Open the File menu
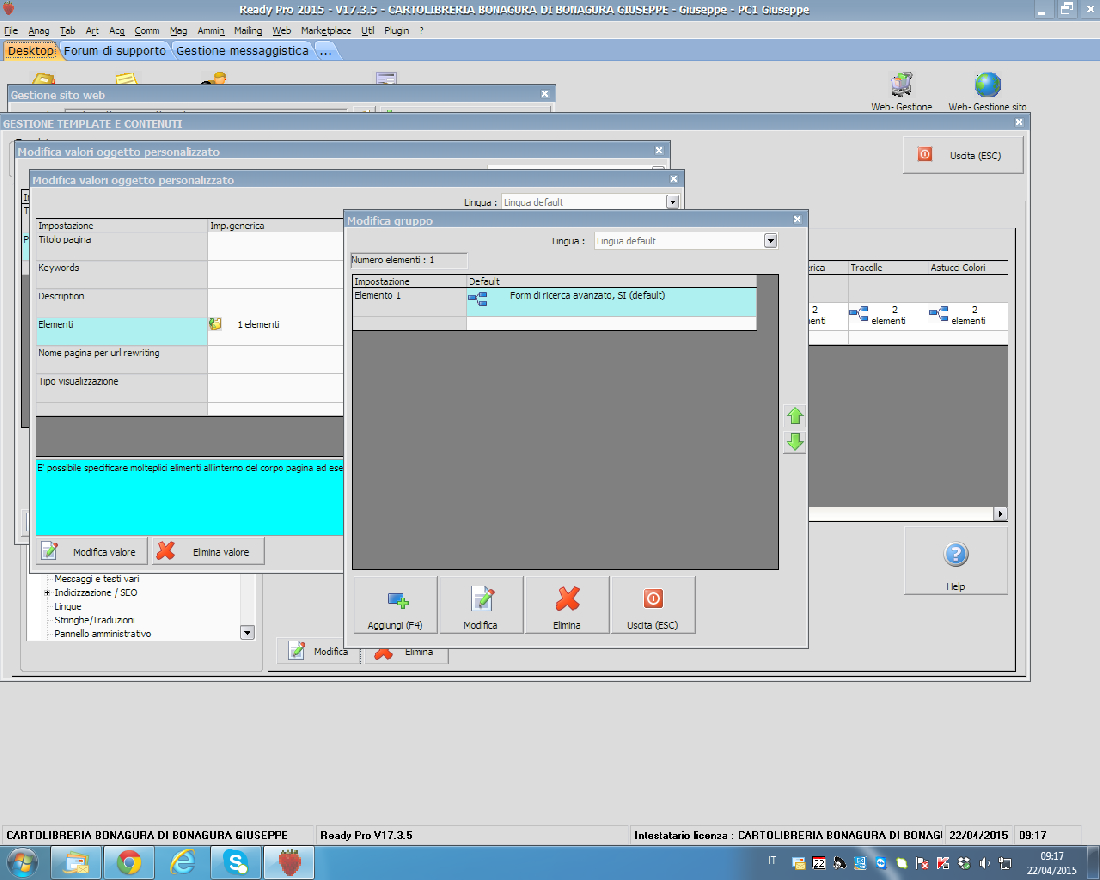 [11, 30]
